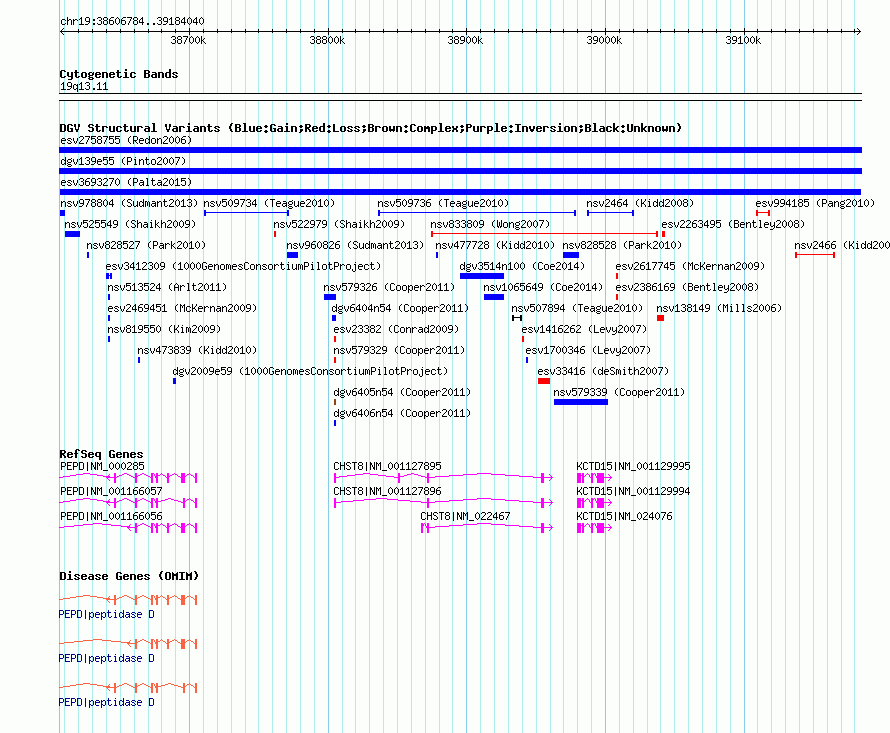This screenshot has height=733, width=890.
Task: Select the Cytogenetic Bands track heading
Action: (119, 74)
